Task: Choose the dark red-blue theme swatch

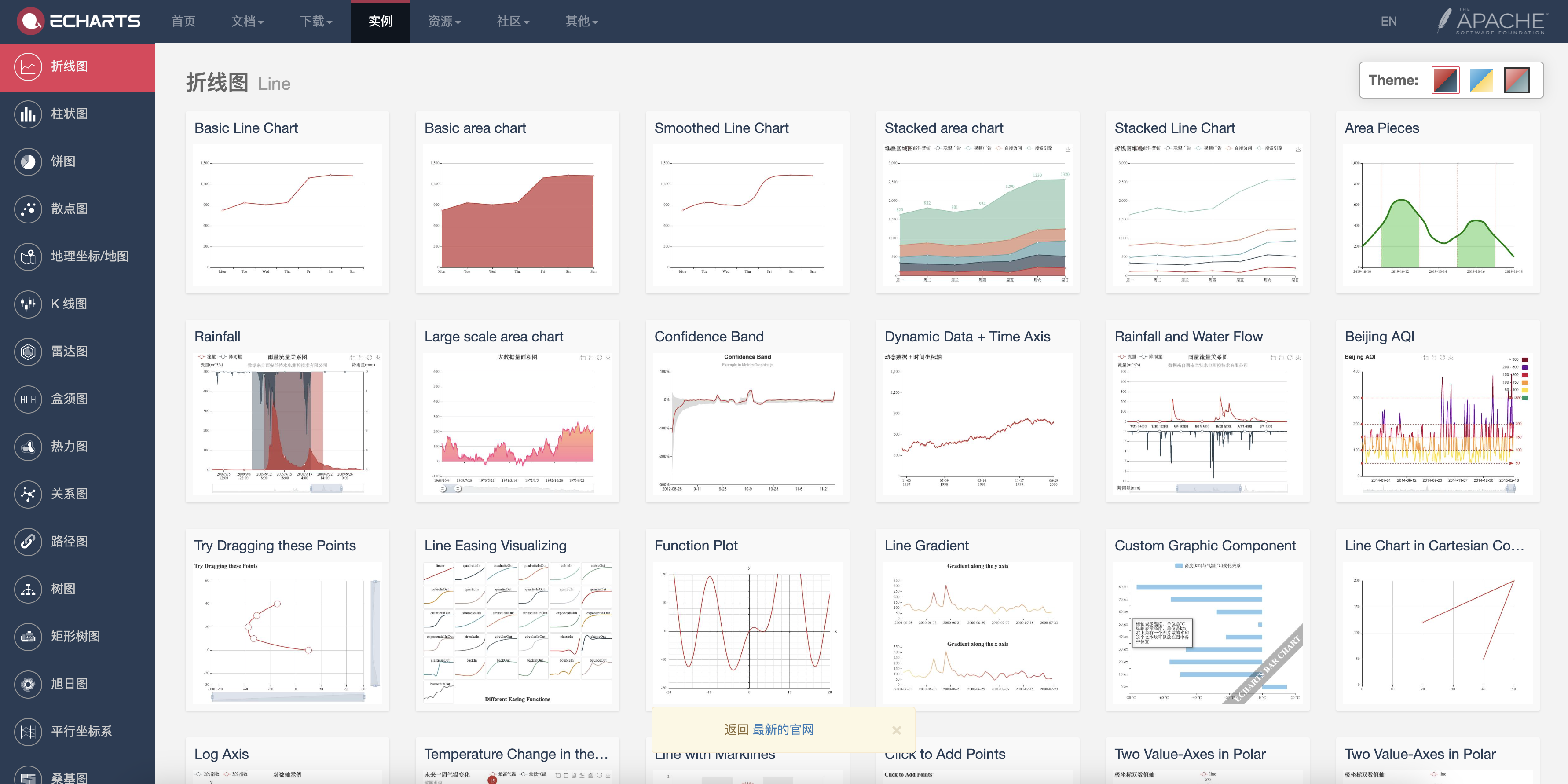Action: coord(1445,80)
